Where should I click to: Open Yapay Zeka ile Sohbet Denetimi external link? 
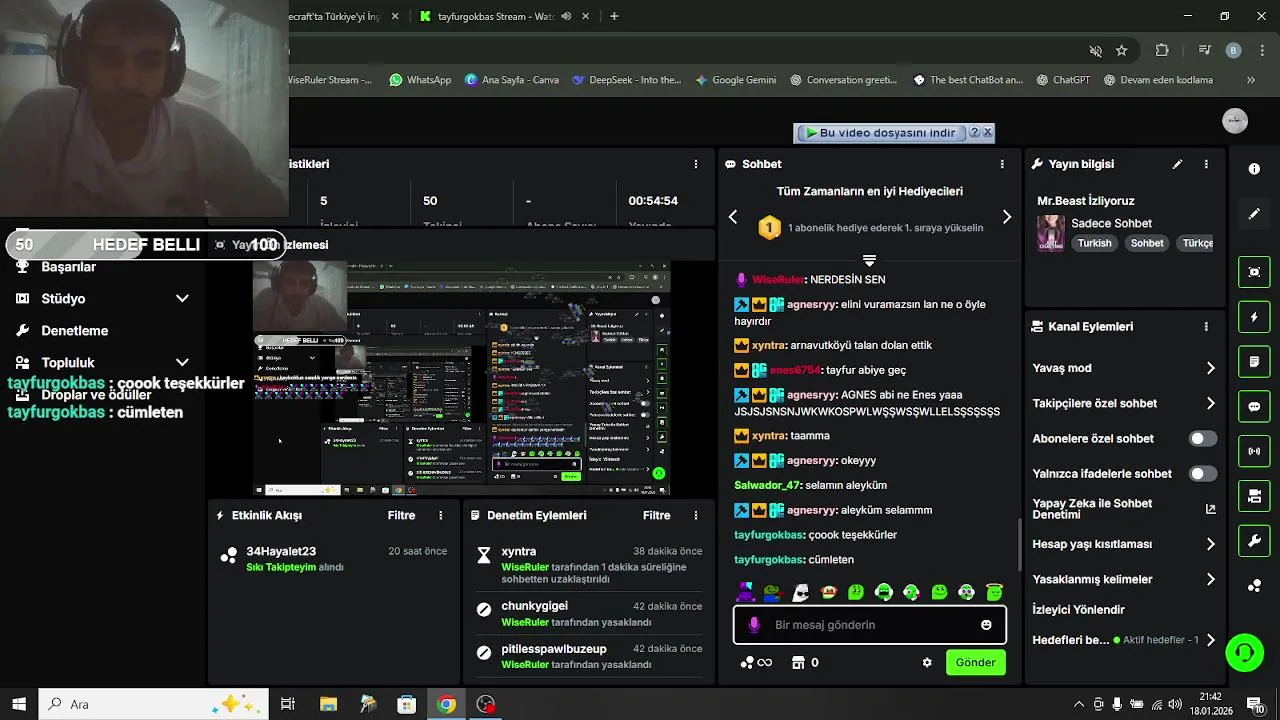[1210, 509]
